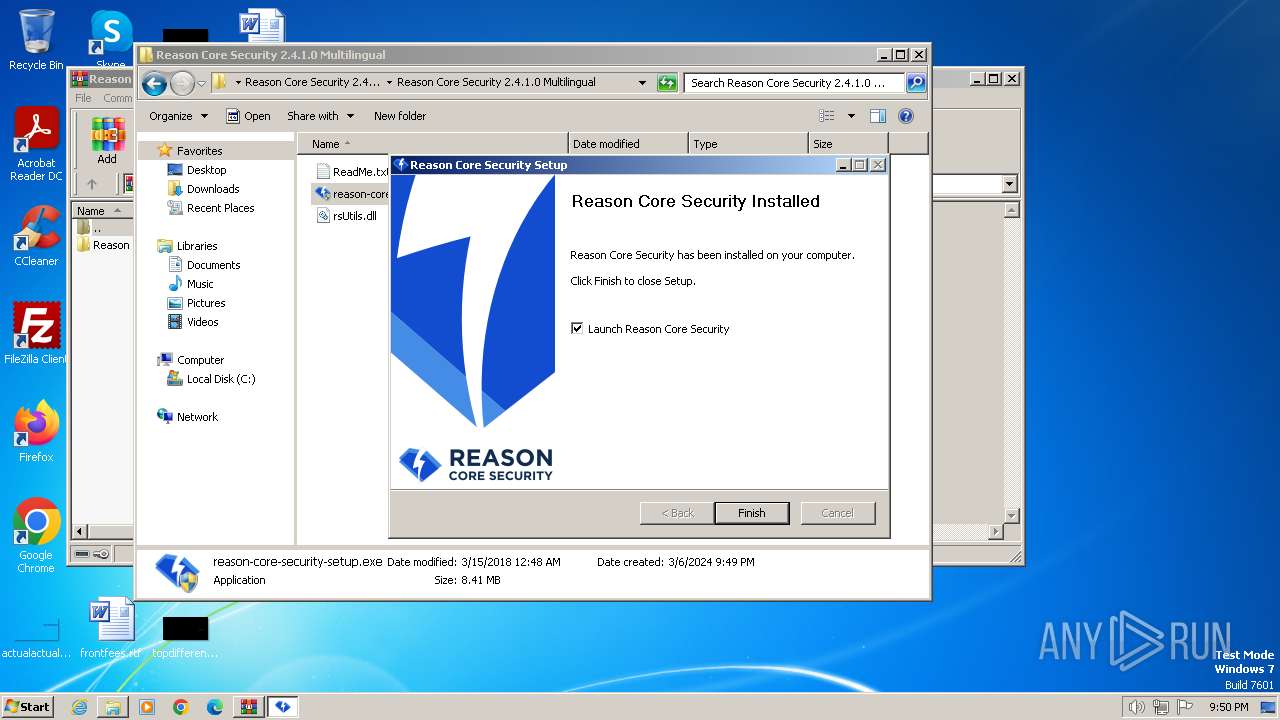Click the taskbar clock 9:50 PM
The height and width of the screenshot is (720, 1280).
(1228, 707)
